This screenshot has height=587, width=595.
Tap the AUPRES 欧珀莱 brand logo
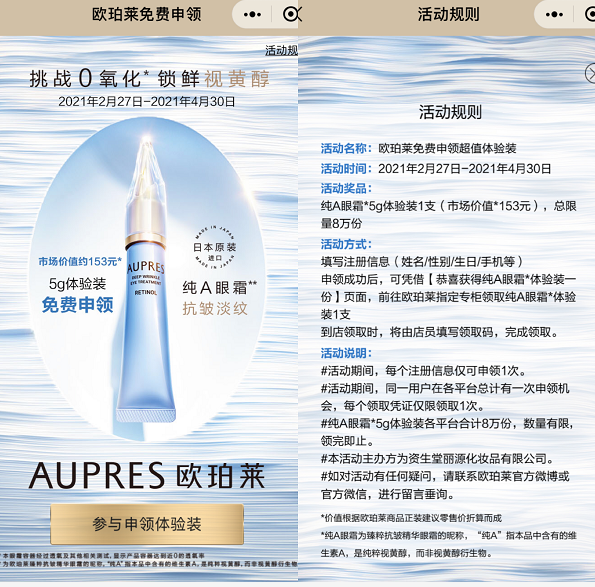(147, 476)
